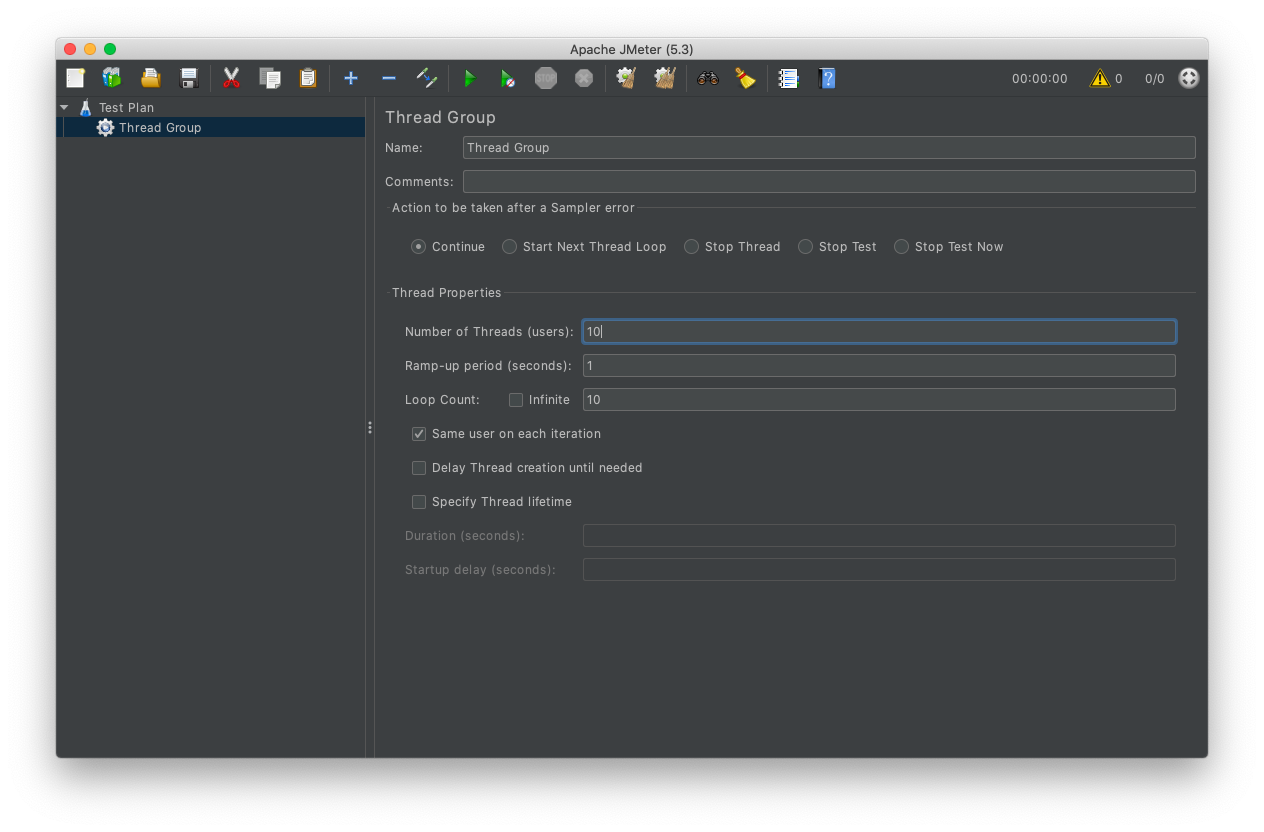This screenshot has width=1264, height=832.
Task: Enable Delay Thread creation until needed
Action: click(419, 468)
